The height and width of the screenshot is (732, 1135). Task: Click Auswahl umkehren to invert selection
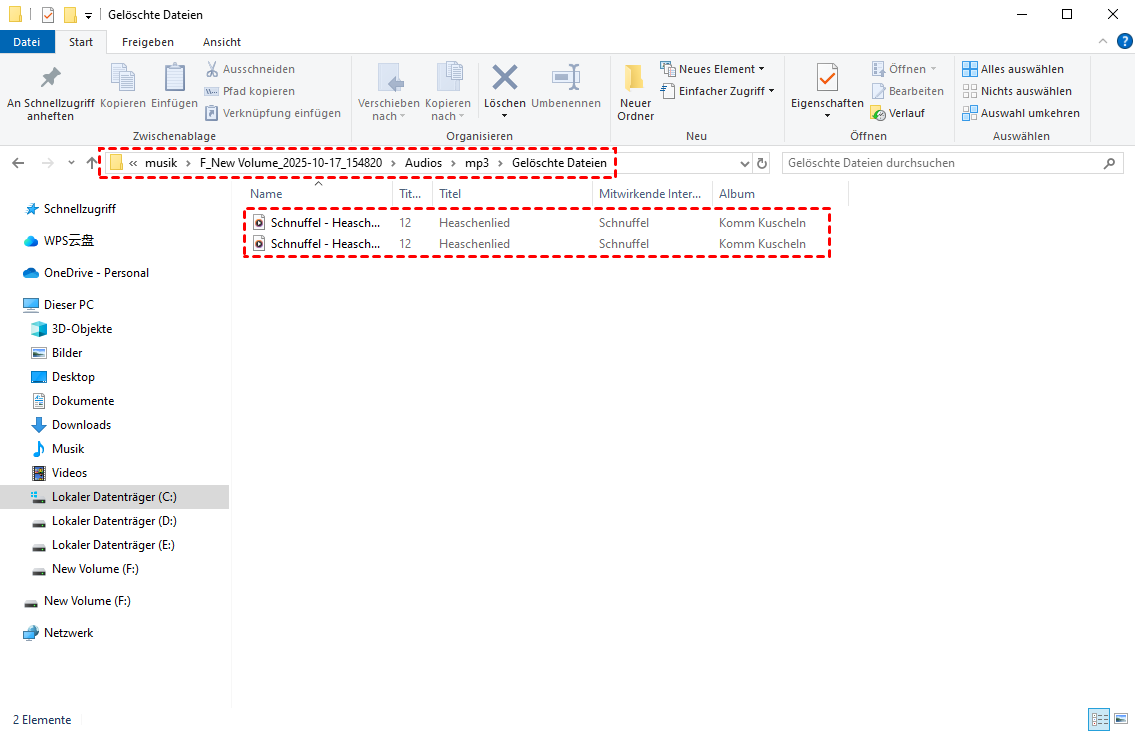coord(1021,113)
